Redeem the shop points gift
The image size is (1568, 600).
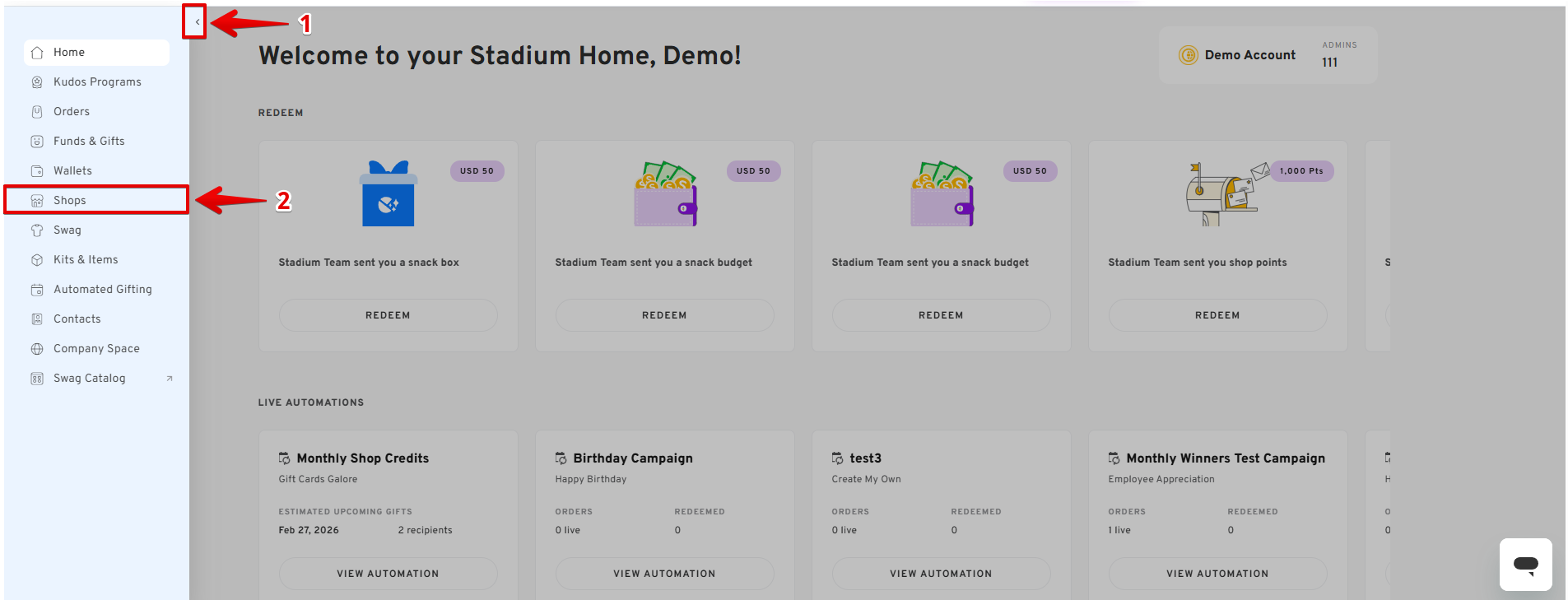(x=1217, y=315)
